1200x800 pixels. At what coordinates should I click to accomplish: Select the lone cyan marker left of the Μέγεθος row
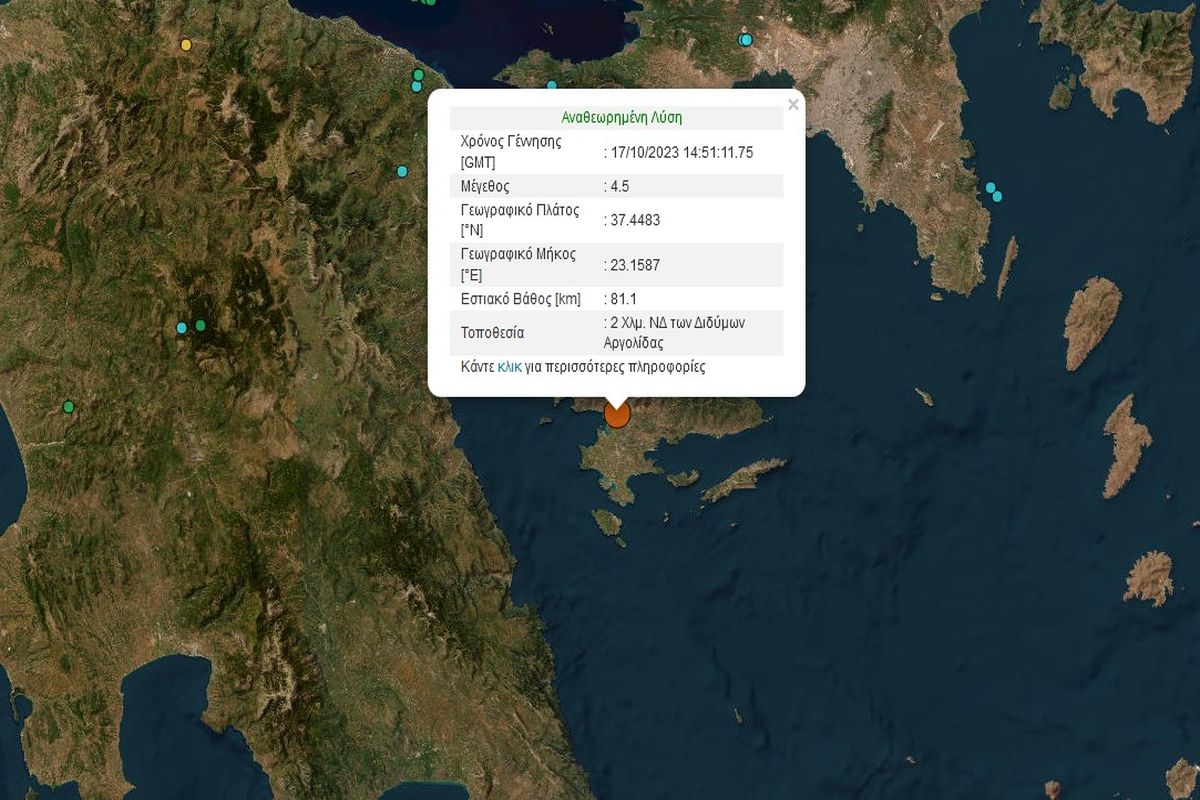click(x=402, y=171)
